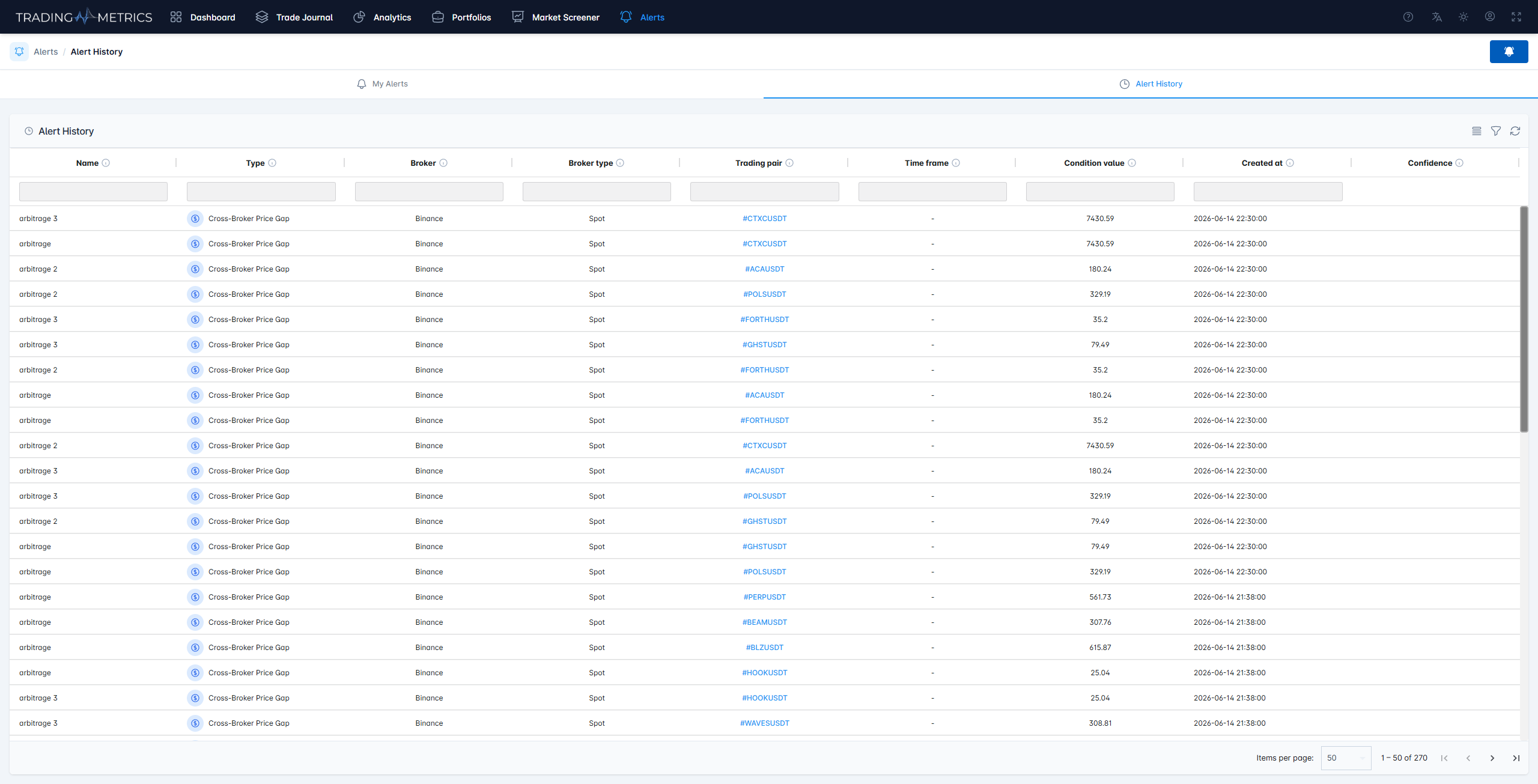Show info for Trading pair column
The width and height of the screenshot is (1538, 784).
tap(789, 163)
